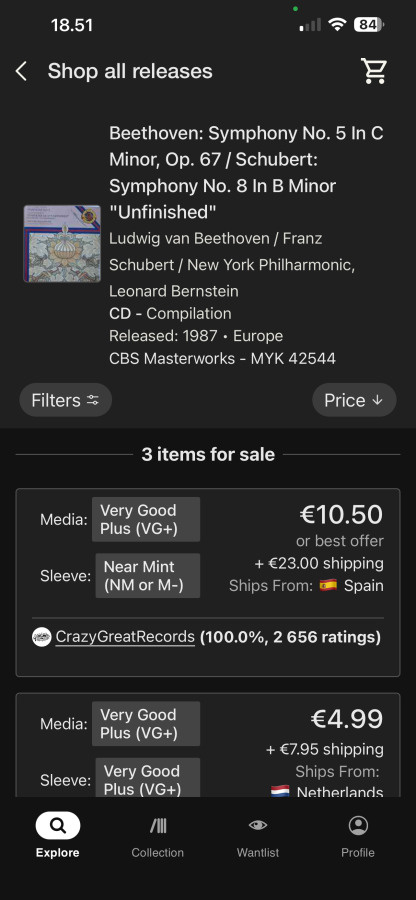This screenshot has height=900, width=416.
Task: Tap the release title text
Action: coord(247,173)
